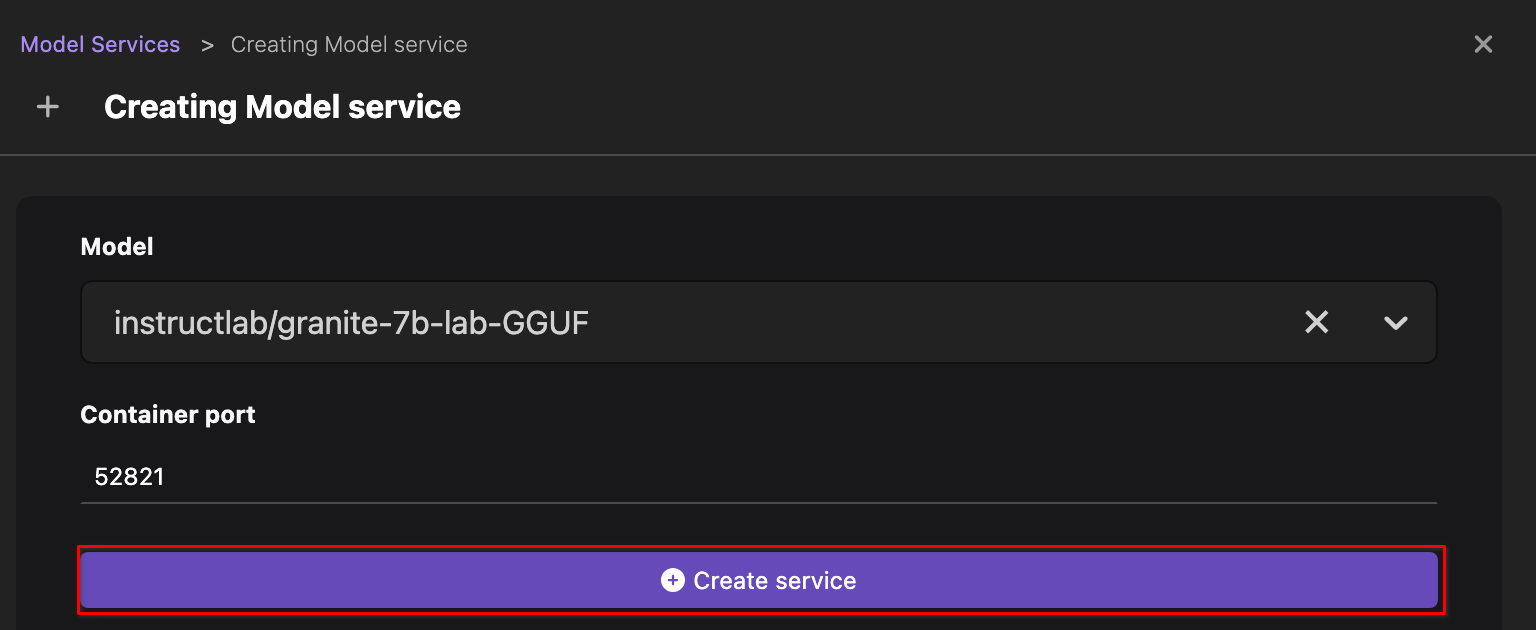Go back to Model Services breadcrumb
The image size is (1536, 630).
pyautogui.click(x=100, y=45)
